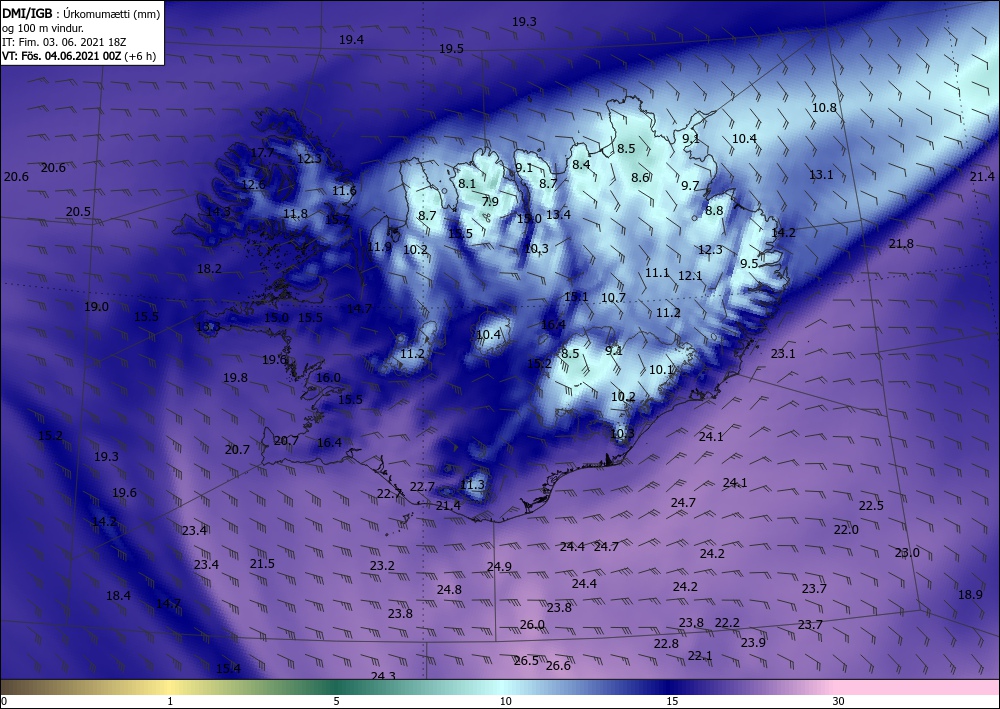Screen dimensions: 1000x709
Task: Click the value '10.1' on the map
Action: pos(661,370)
